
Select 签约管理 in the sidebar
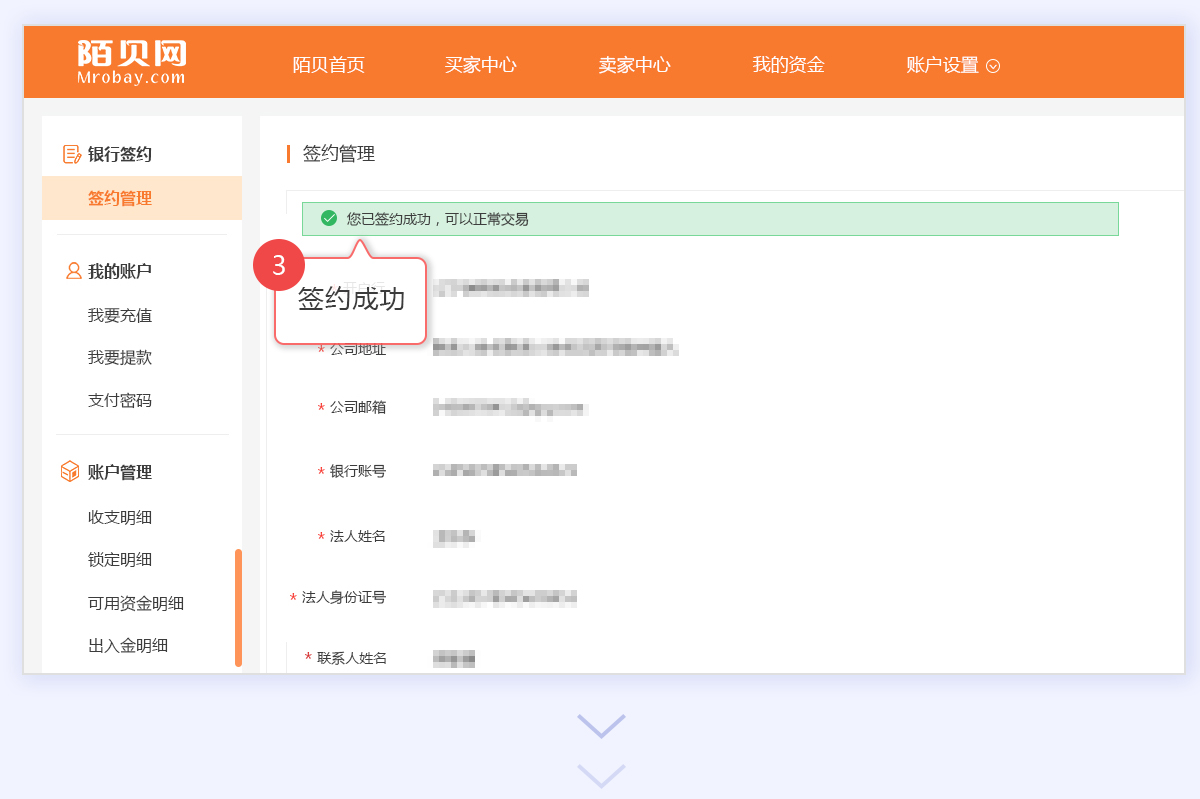[x=120, y=198]
